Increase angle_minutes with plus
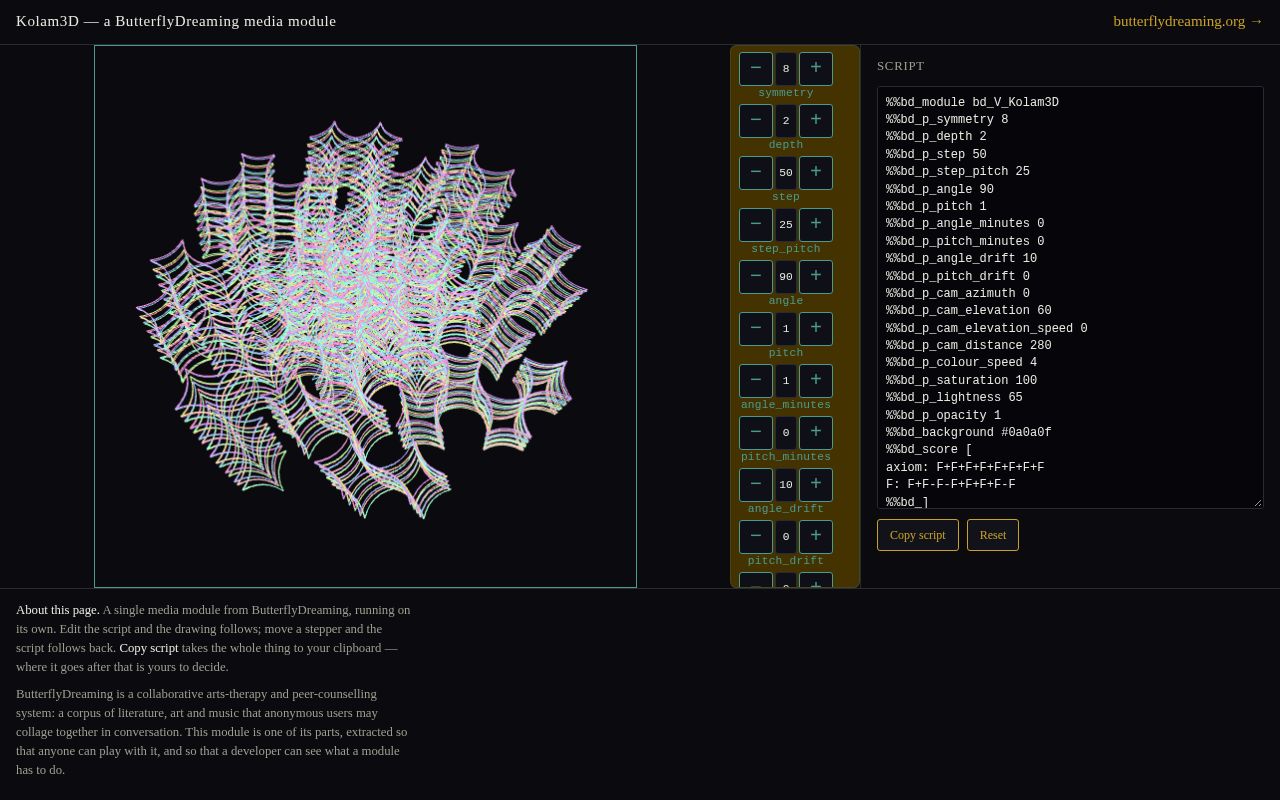The width and height of the screenshot is (1280, 800). (x=816, y=381)
